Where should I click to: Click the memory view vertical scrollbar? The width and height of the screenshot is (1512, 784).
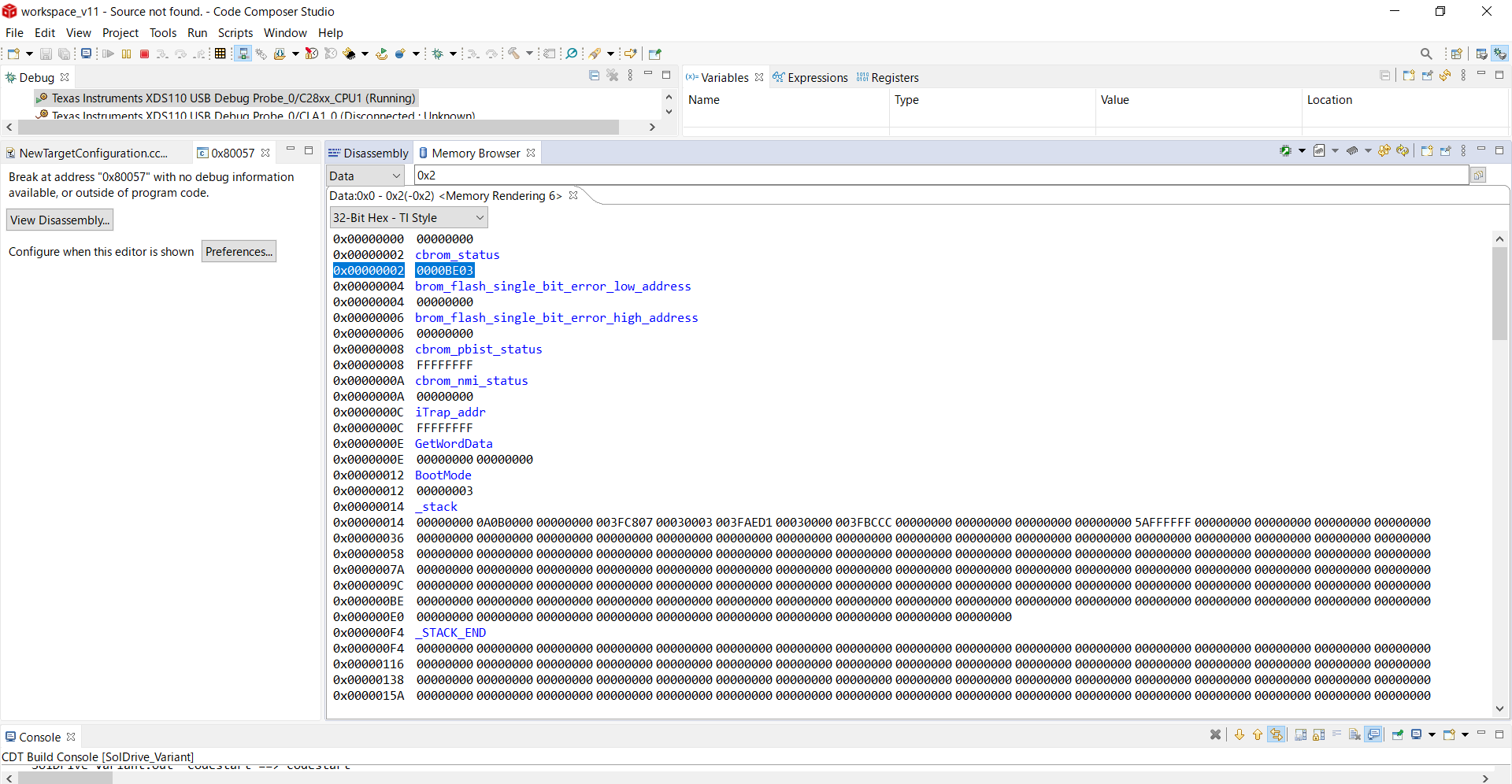tap(1499, 293)
